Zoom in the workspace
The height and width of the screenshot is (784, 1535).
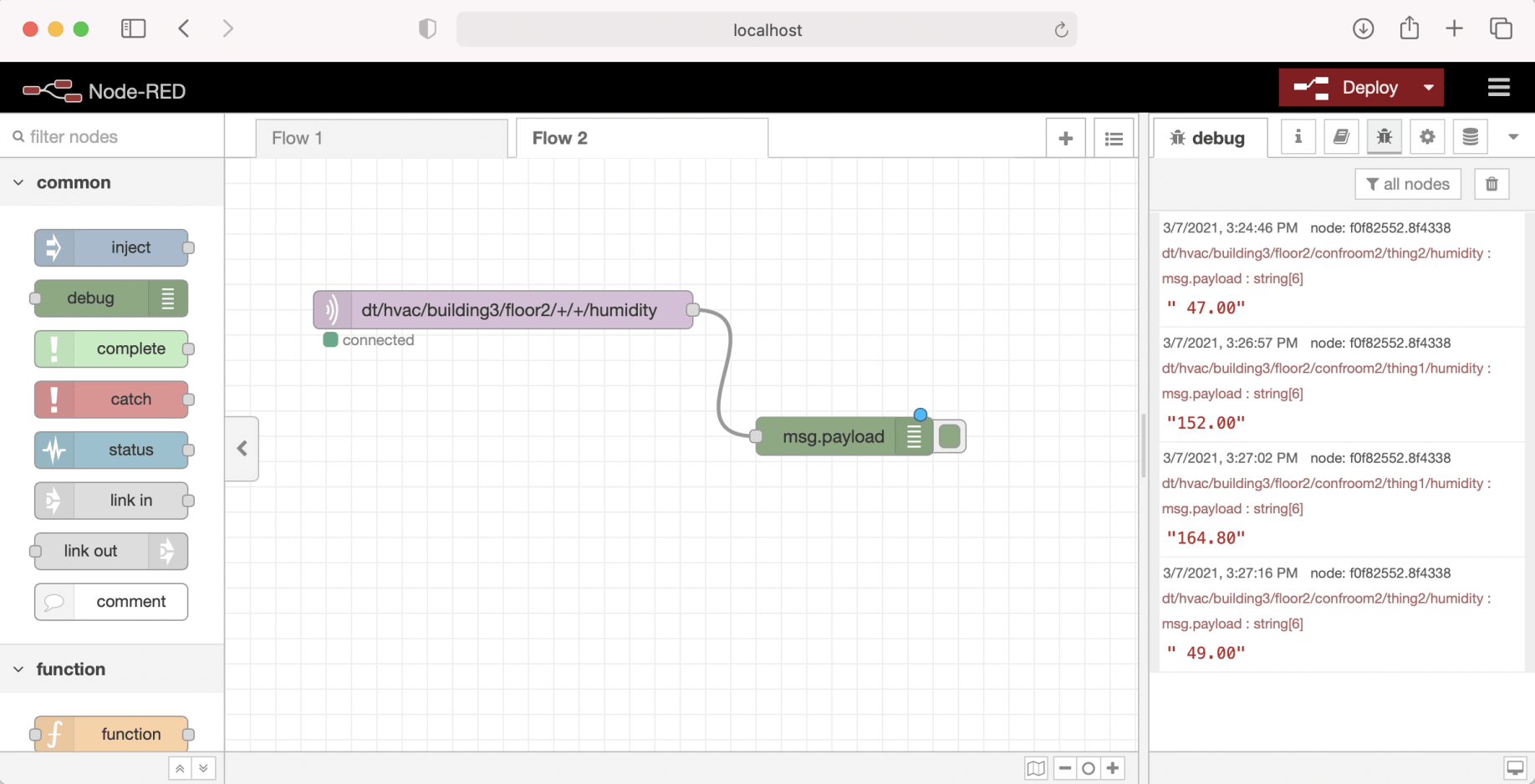click(1113, 768)
